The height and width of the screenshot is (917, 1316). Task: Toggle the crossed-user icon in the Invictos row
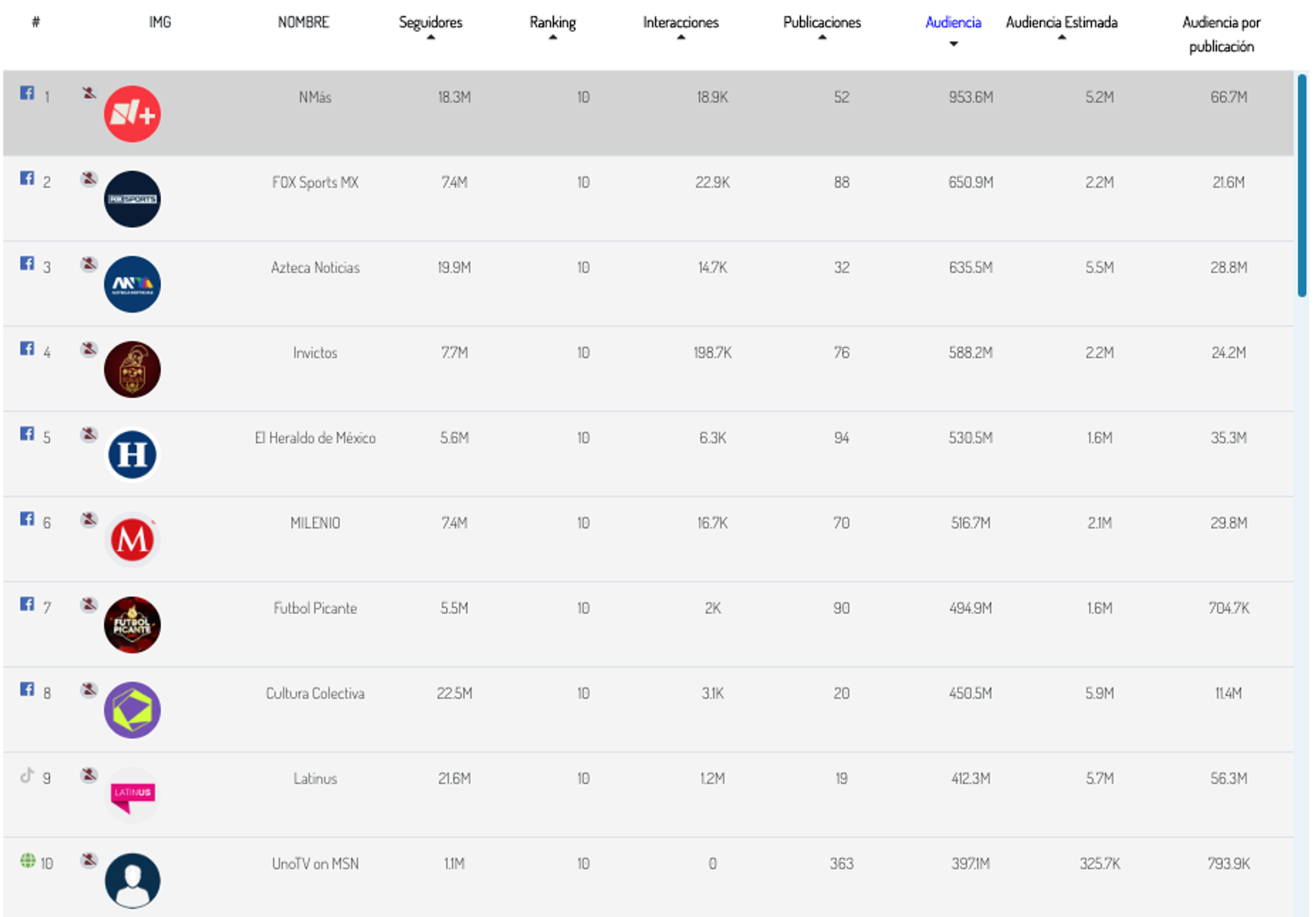(89, 349)
